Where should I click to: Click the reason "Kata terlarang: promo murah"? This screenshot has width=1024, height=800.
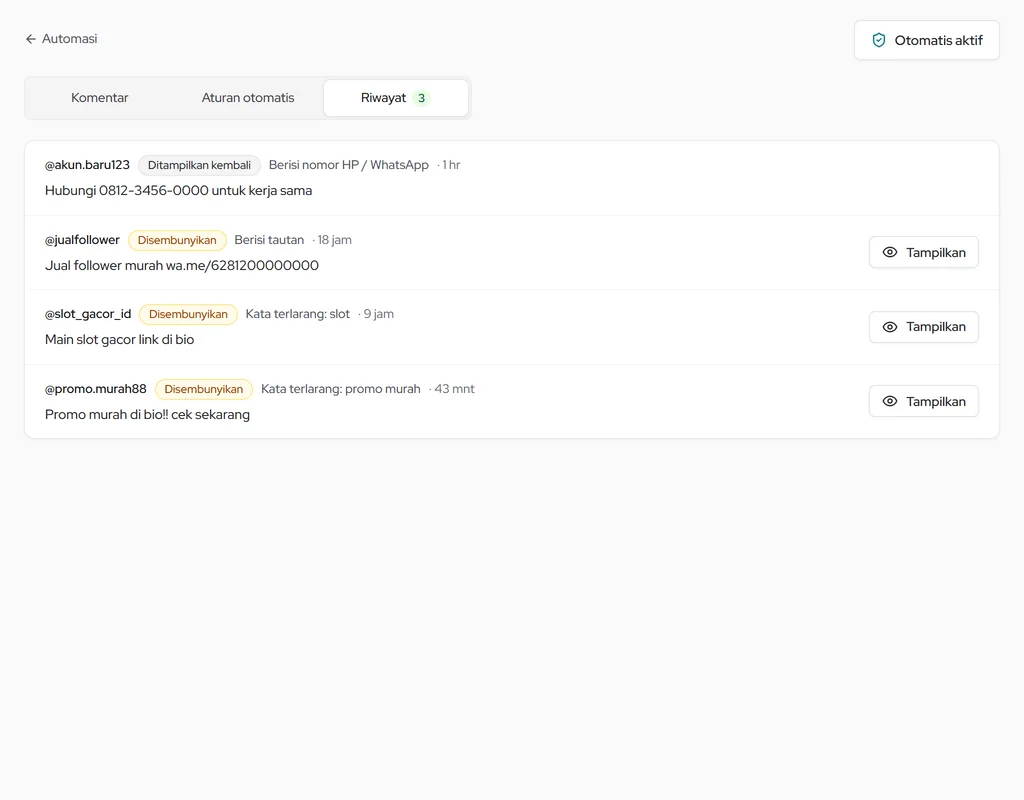tap(341, 389)
